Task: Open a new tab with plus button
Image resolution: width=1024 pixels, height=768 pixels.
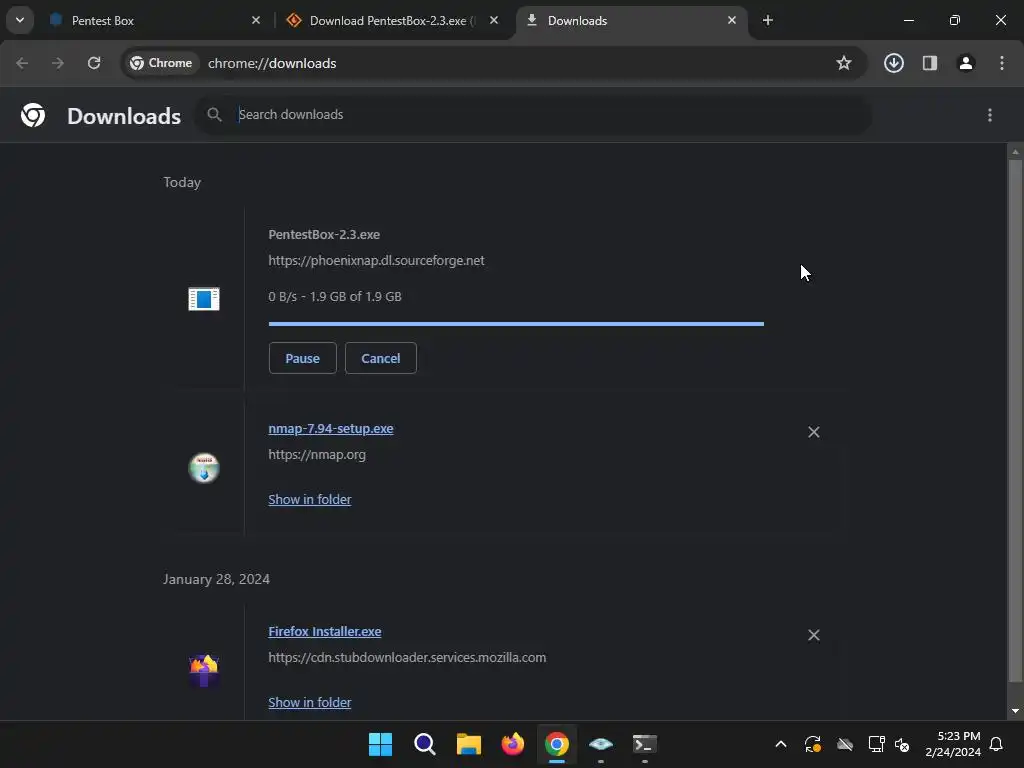Action: click(x=768, y=20)
